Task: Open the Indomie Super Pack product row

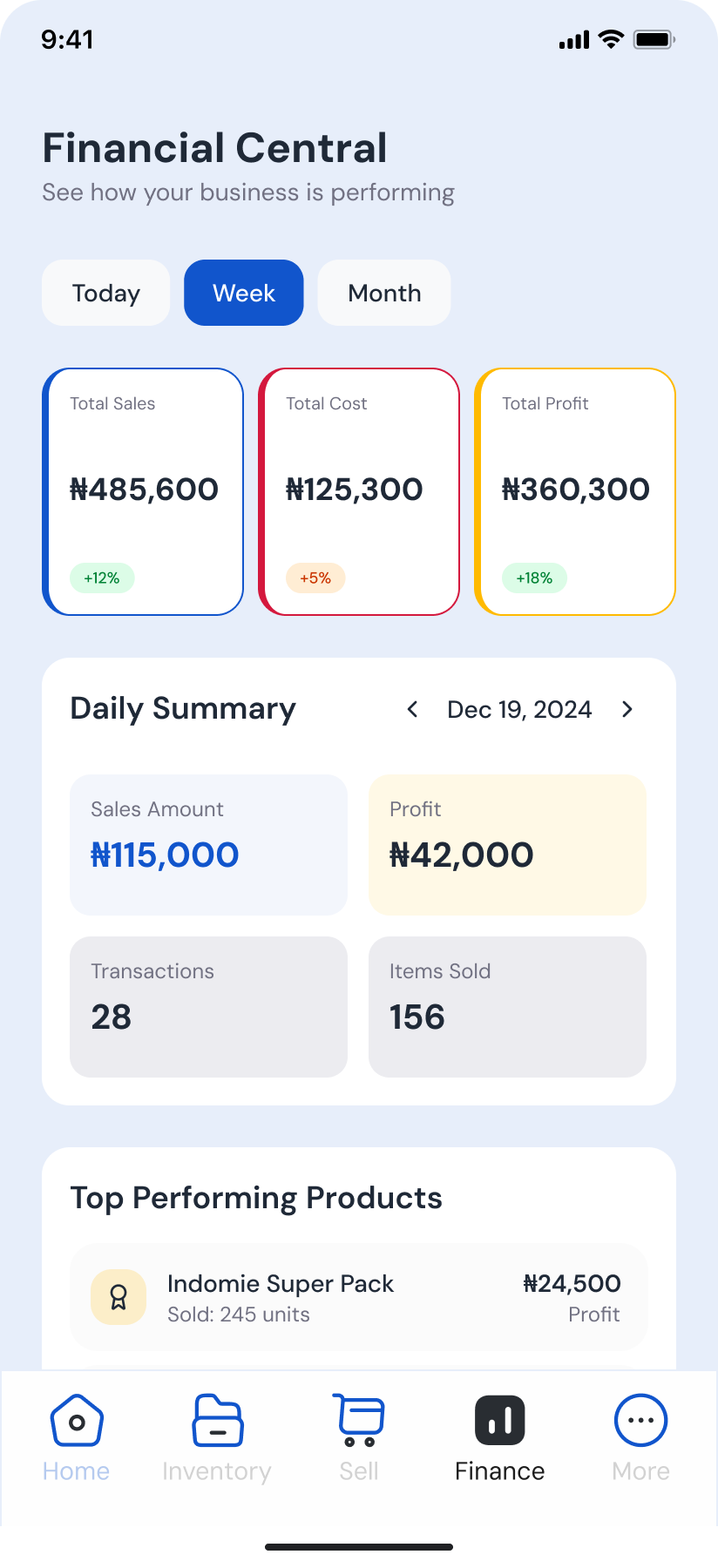Action: point(359,1298)
